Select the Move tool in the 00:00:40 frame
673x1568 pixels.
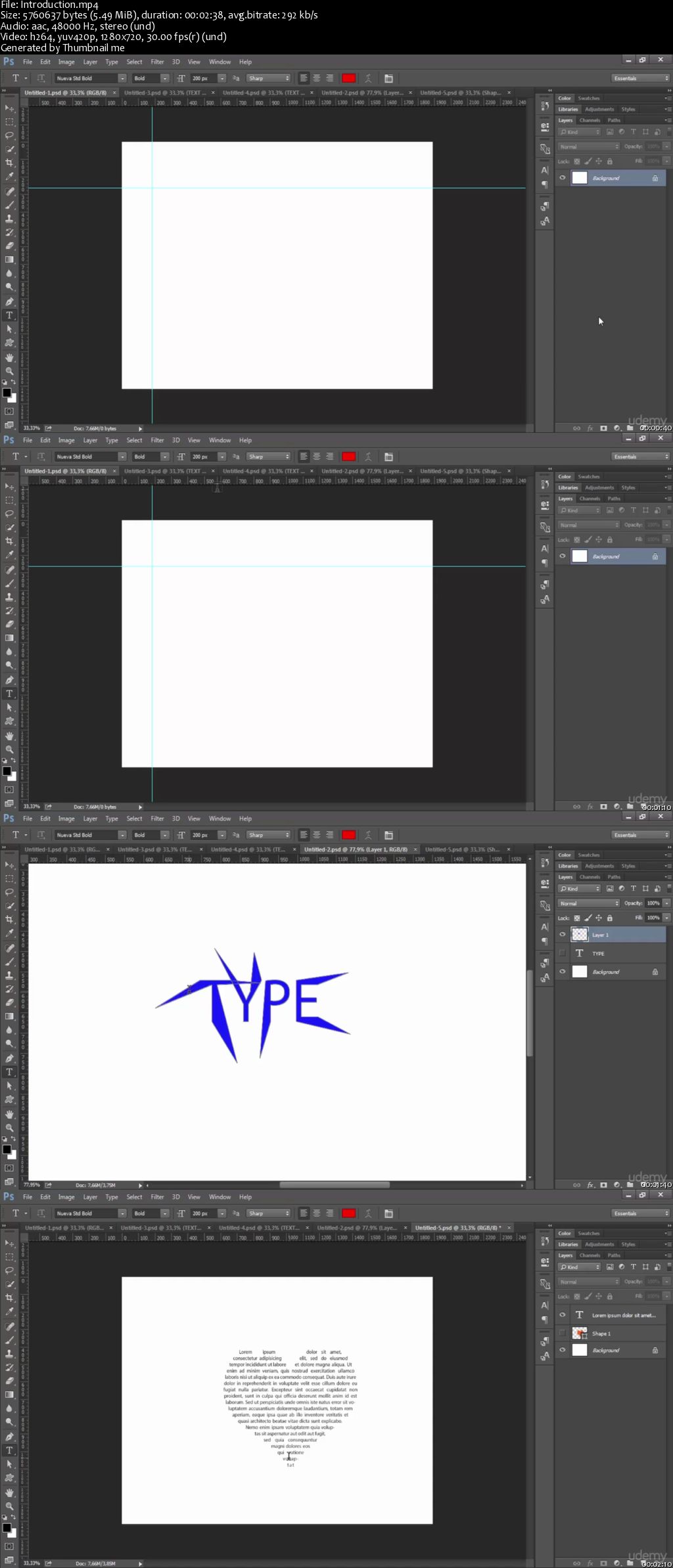pyautogui.click(x=9, y=108)
